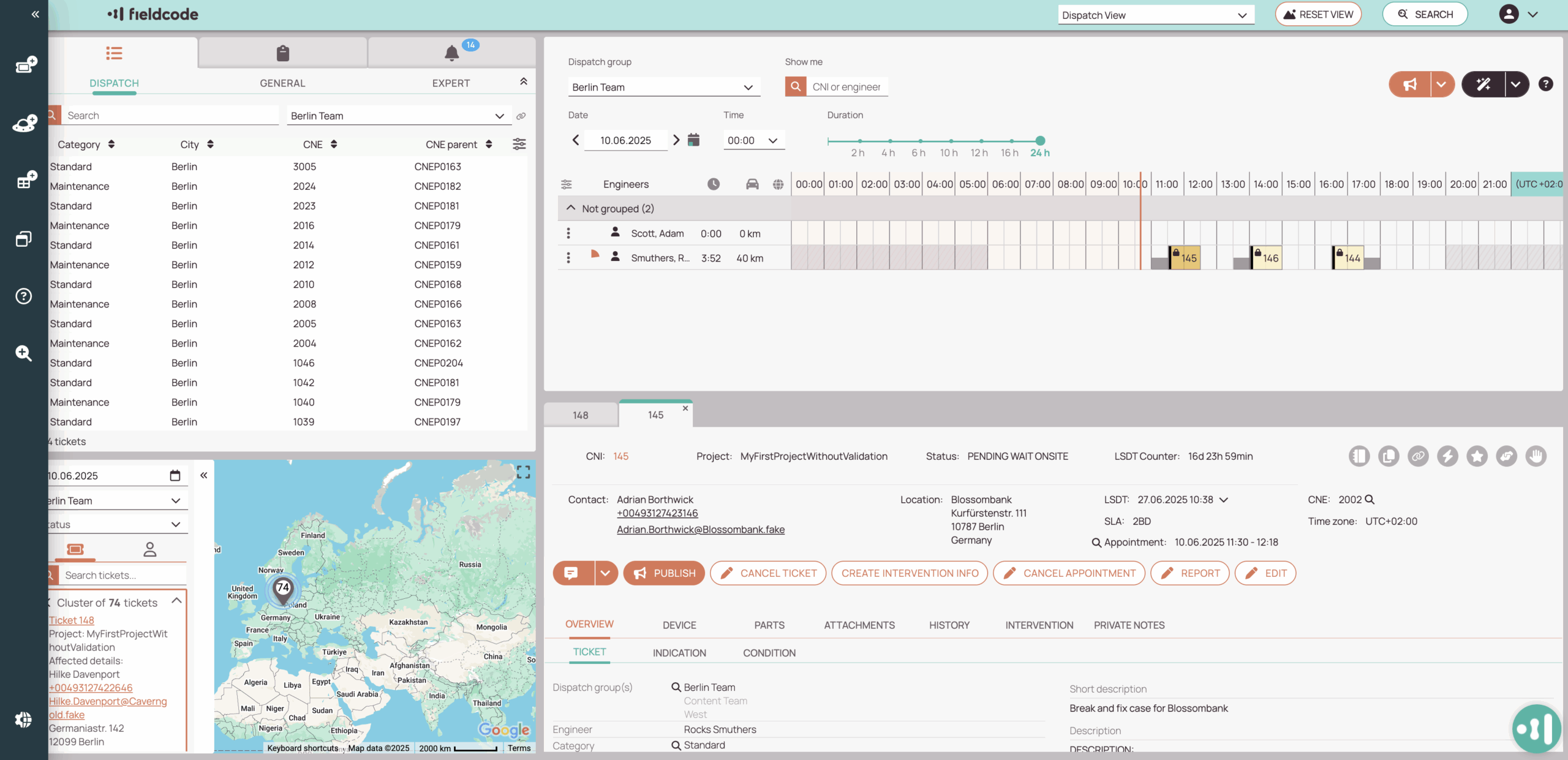Open fullscreen map view icon
This screenshot has height=760, width=1568.
coord(523,472)
